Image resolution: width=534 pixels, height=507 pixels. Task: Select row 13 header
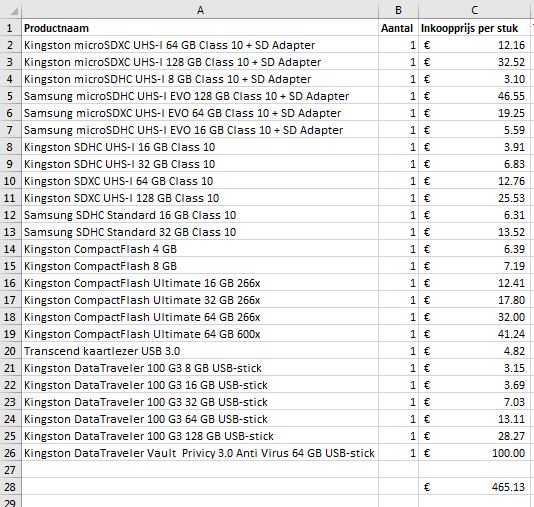pos(11,232)
